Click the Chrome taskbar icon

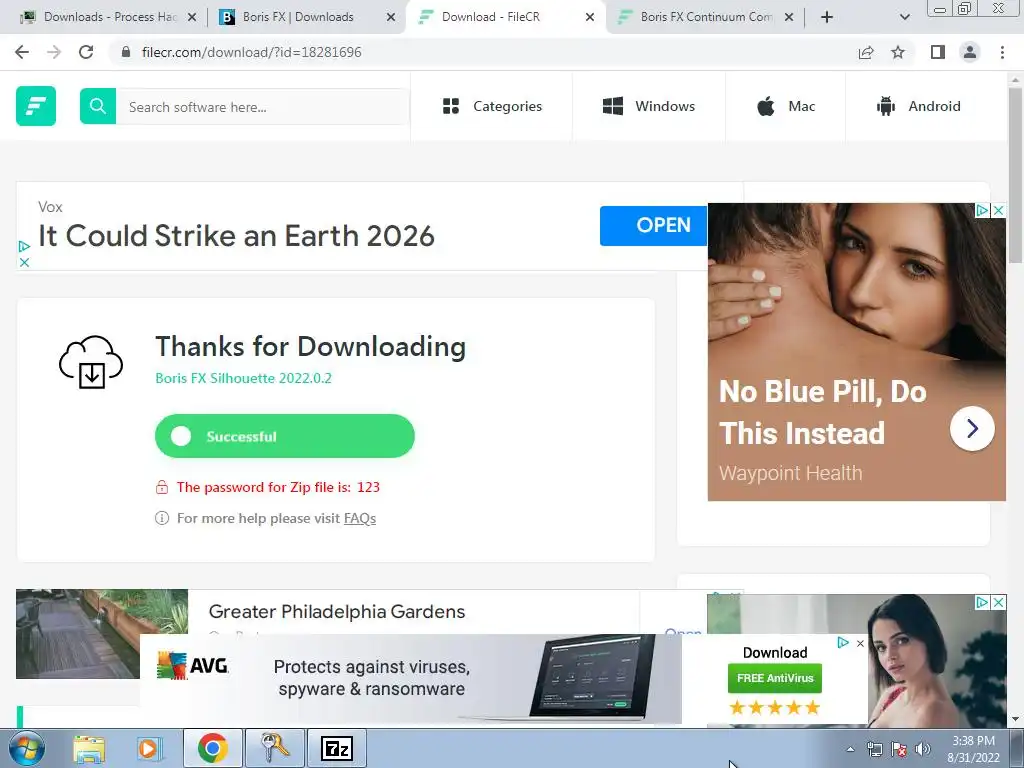pos(212,748)
